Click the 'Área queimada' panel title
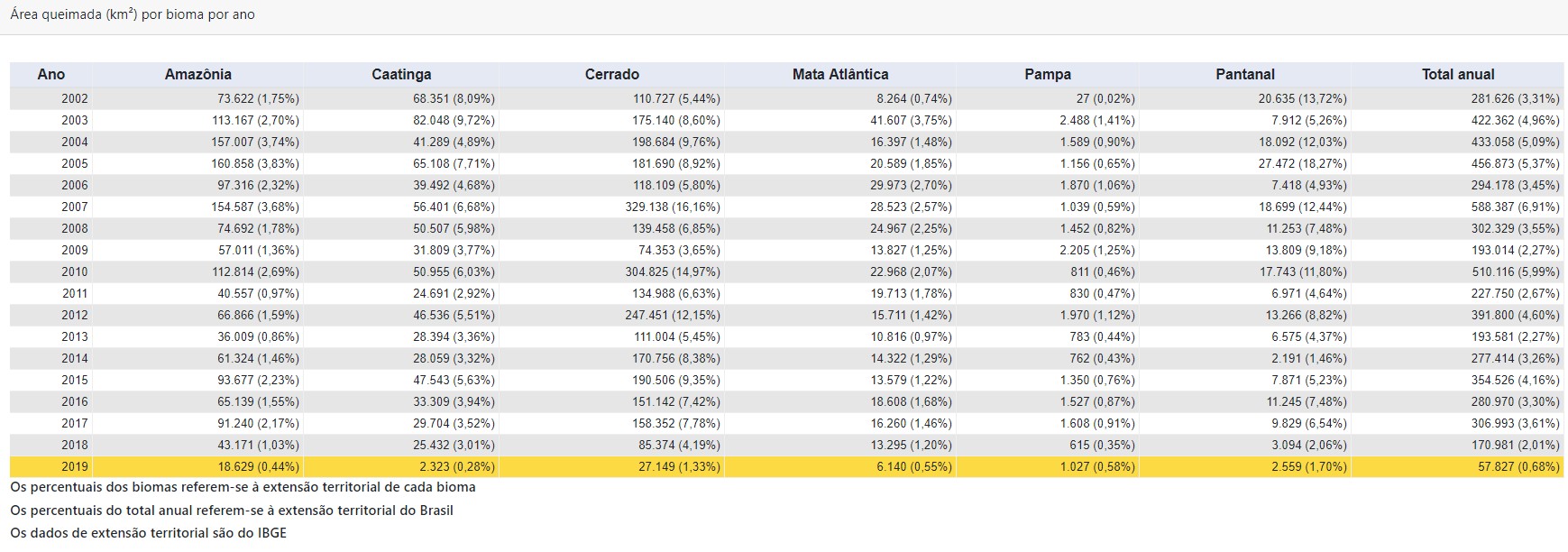This screenshot has width=1568, height=552. 133,14
